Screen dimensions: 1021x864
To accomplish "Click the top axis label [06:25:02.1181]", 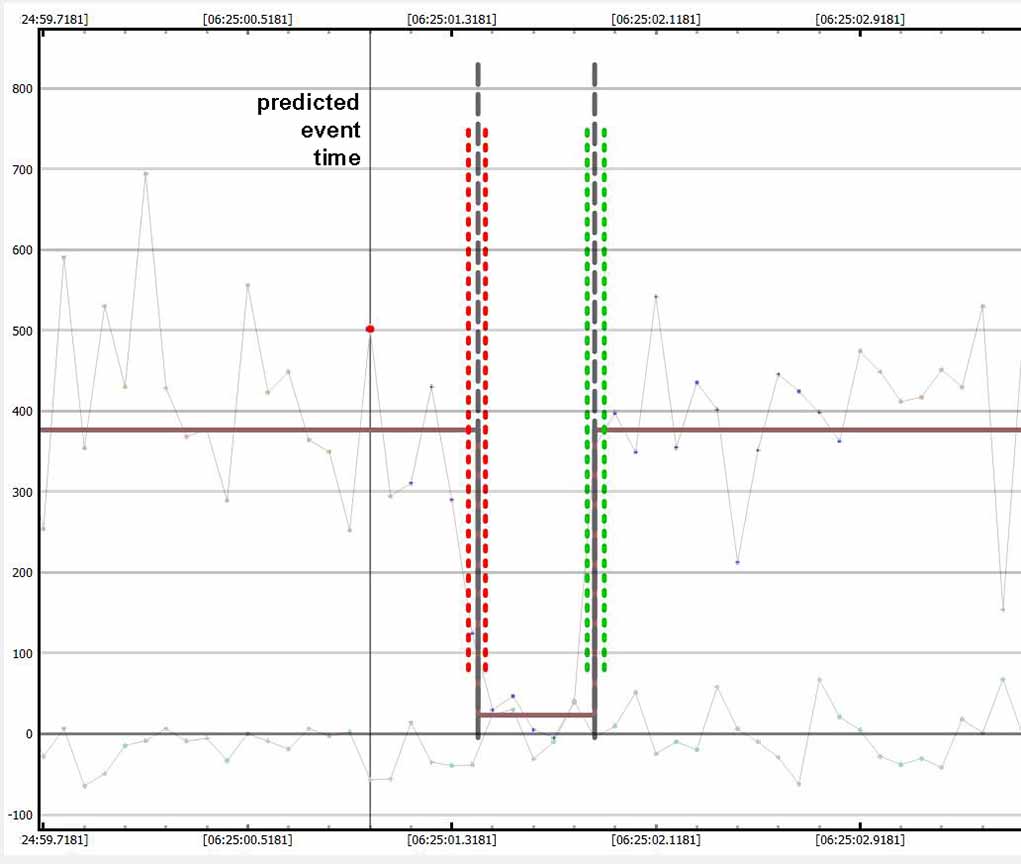I will pos(655,19).
